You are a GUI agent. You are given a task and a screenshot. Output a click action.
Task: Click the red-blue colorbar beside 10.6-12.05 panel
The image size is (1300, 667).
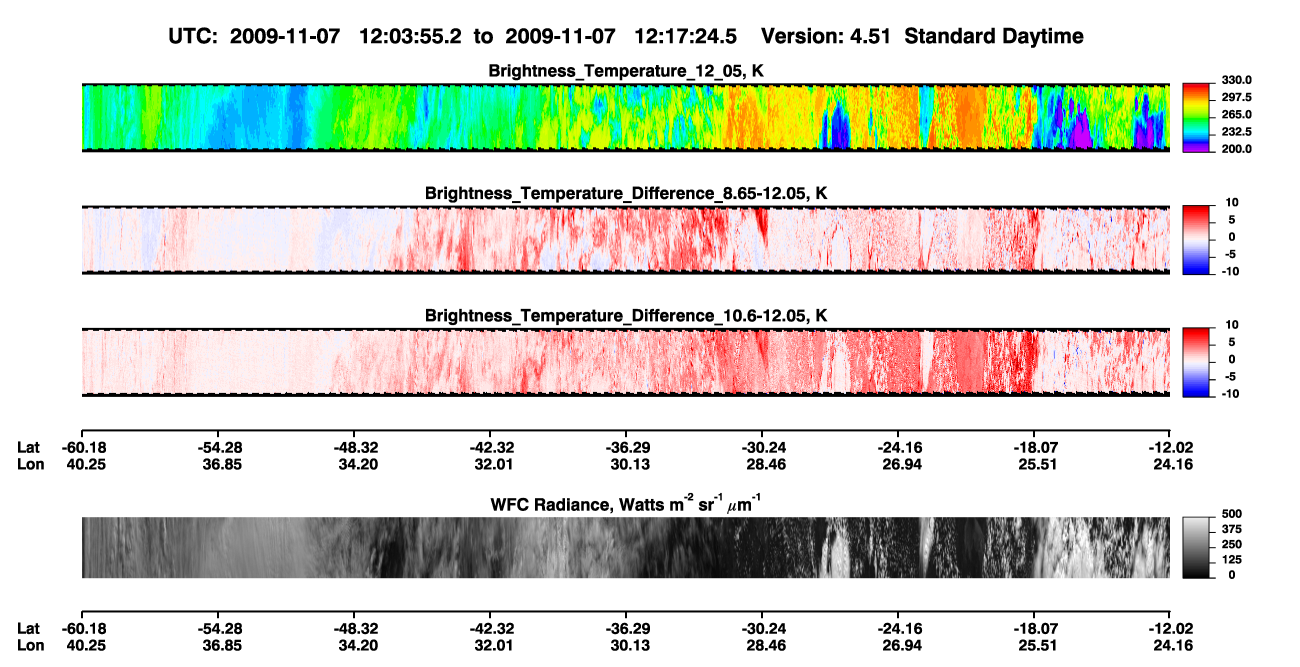tap(1196, 361)
